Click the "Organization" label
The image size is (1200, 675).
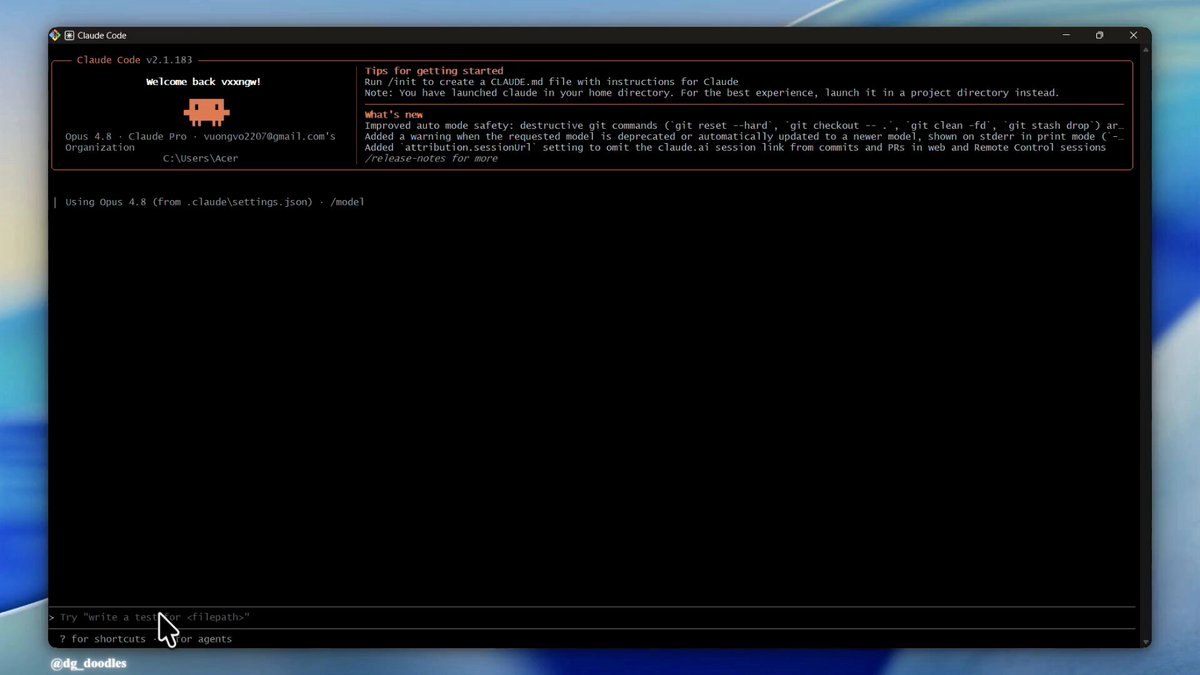pyautogui.click(x=100, y=147)
